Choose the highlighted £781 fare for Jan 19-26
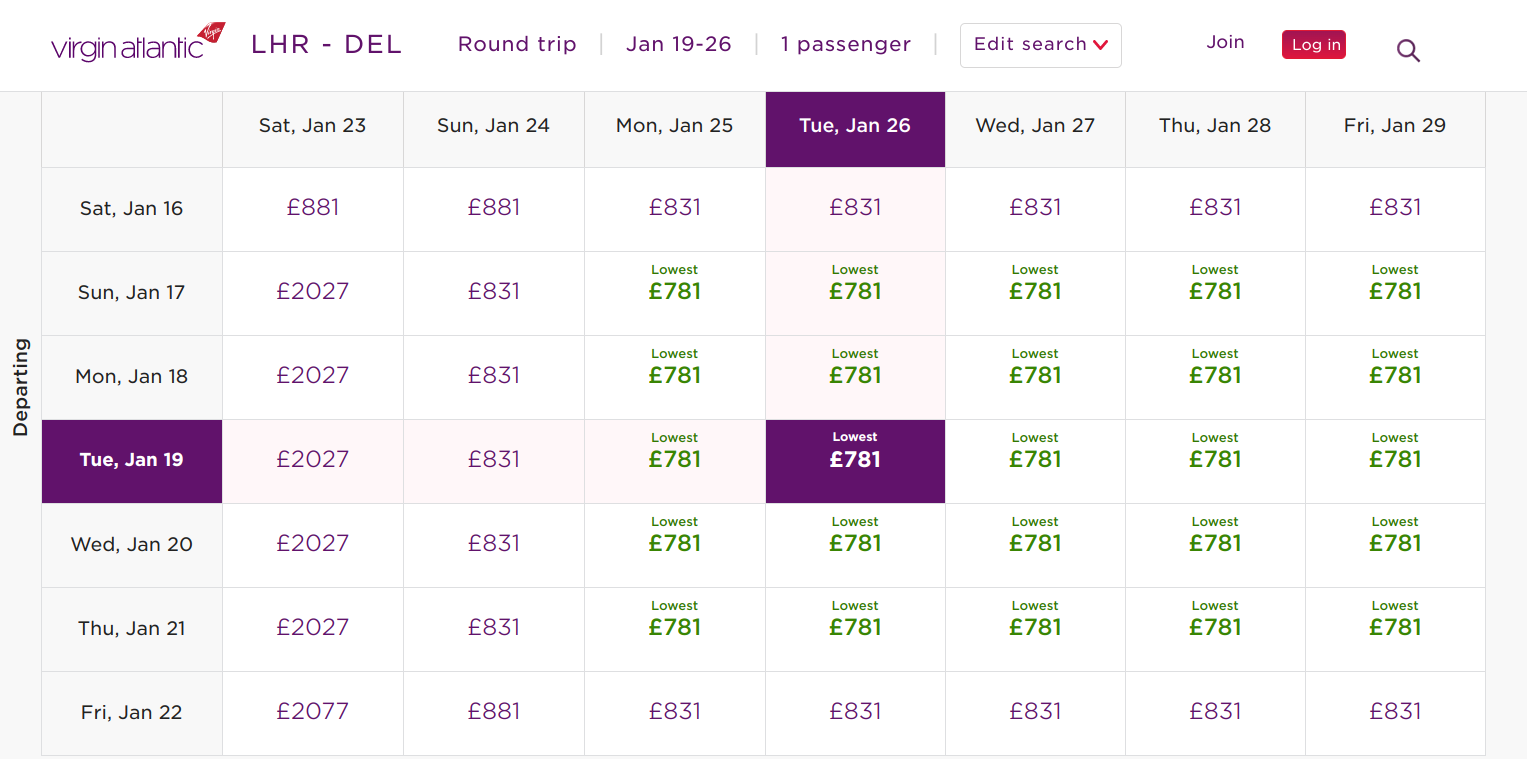The height and width of the screenshot is (759, 1527). 855,460
